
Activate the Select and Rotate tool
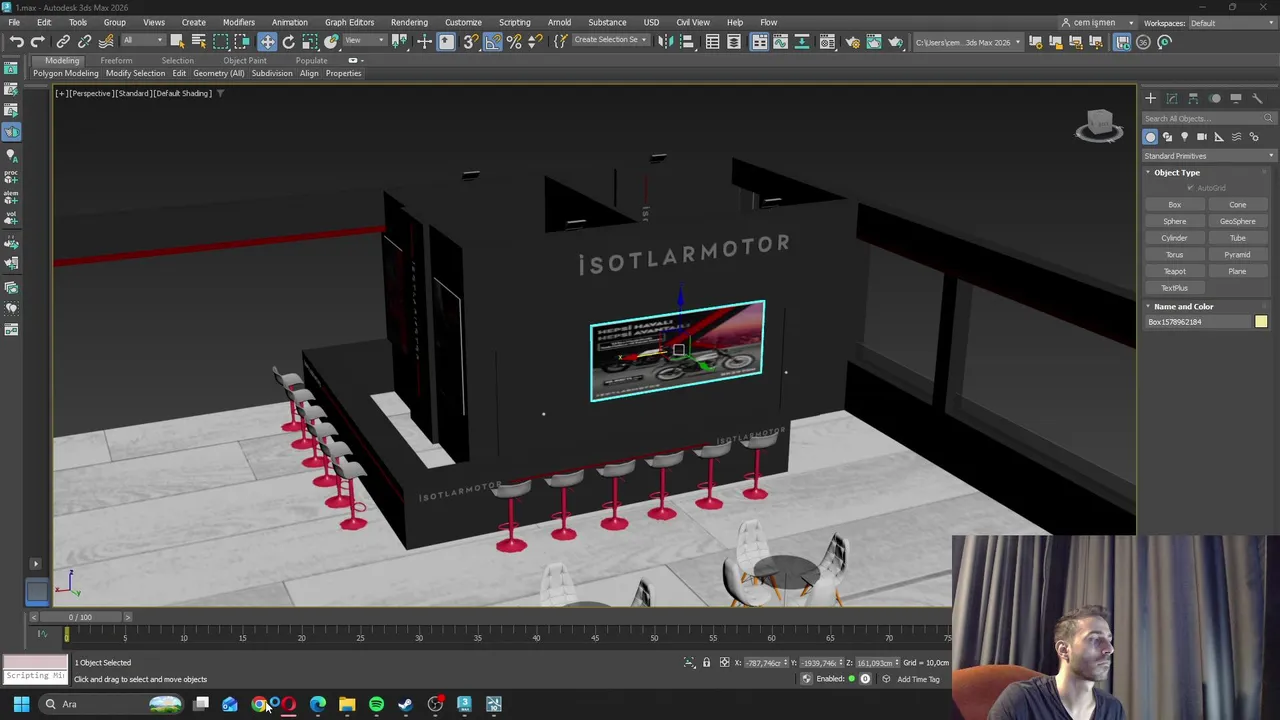tap(288, 41)
